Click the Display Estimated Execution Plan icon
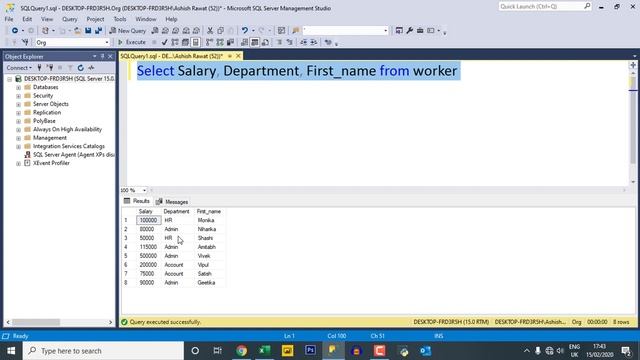Image resolution: width=640 pixels, height=360 pixels. point(175,42)
